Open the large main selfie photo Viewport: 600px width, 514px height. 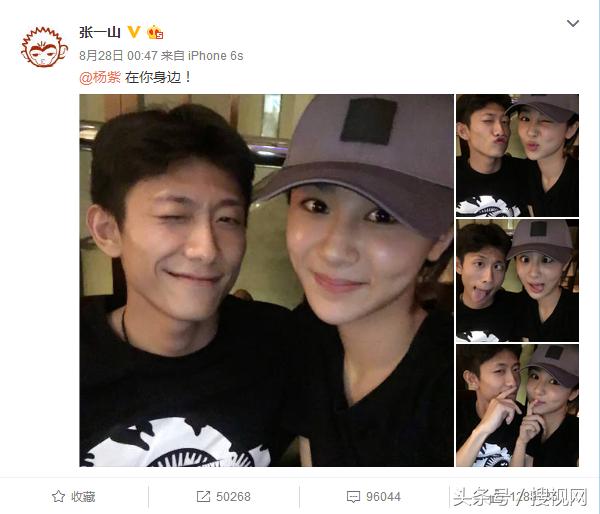(x=266, y=280)
